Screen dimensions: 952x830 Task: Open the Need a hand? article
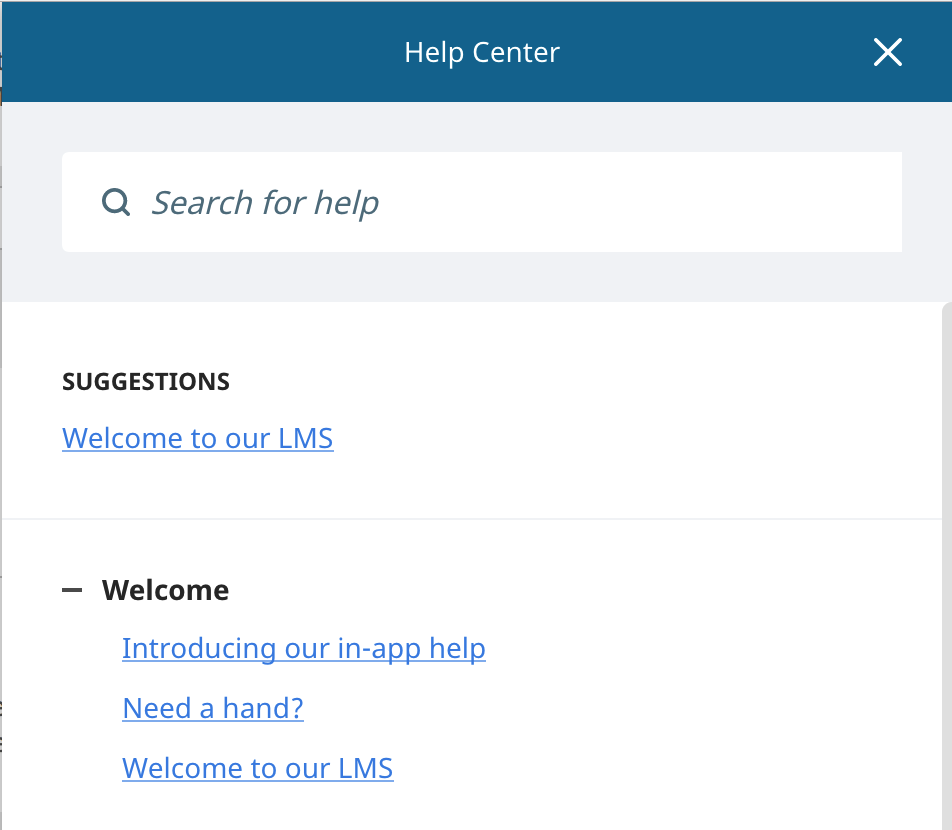click(212, 708)
